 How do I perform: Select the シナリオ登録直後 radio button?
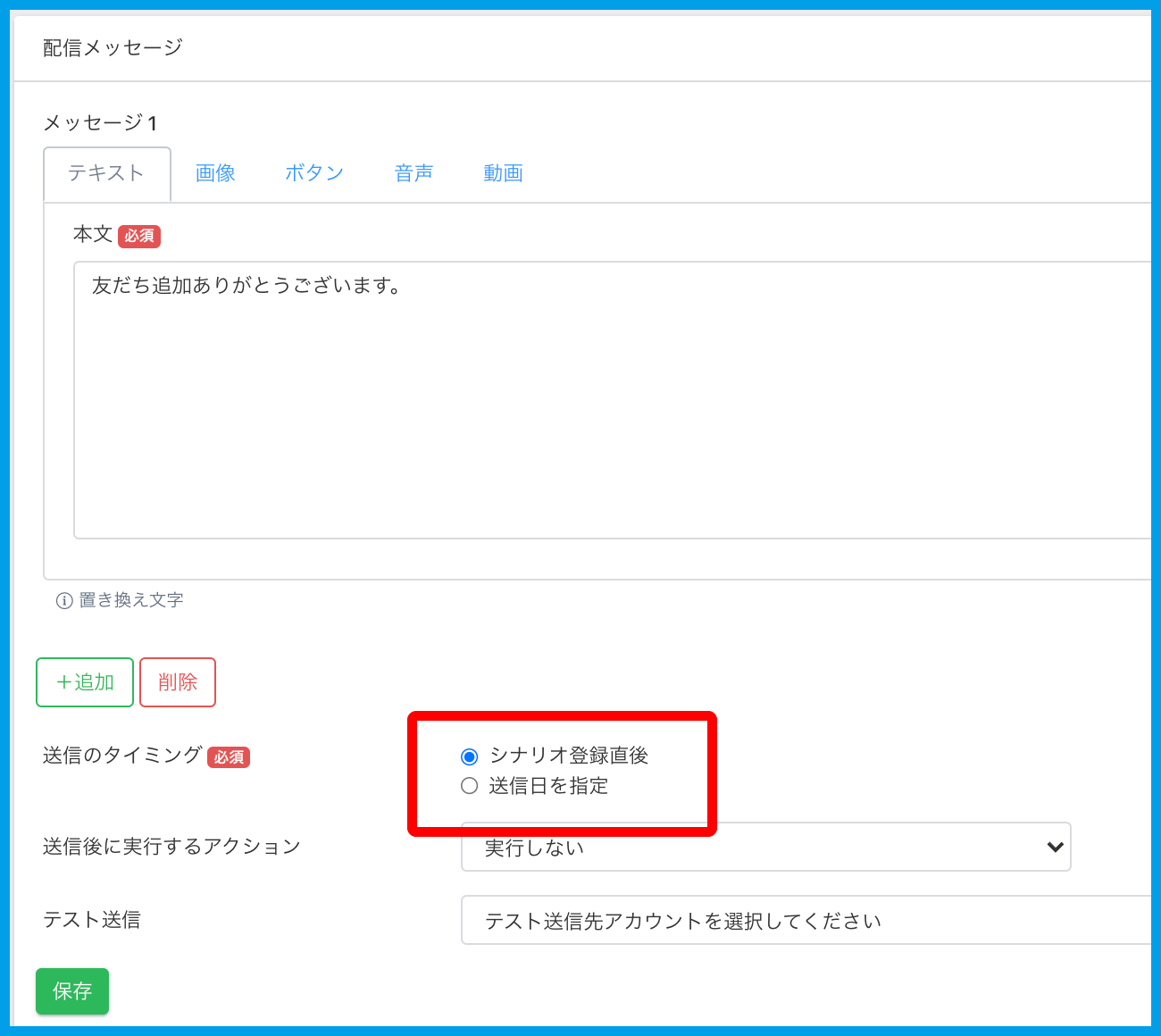pos(470,756)
